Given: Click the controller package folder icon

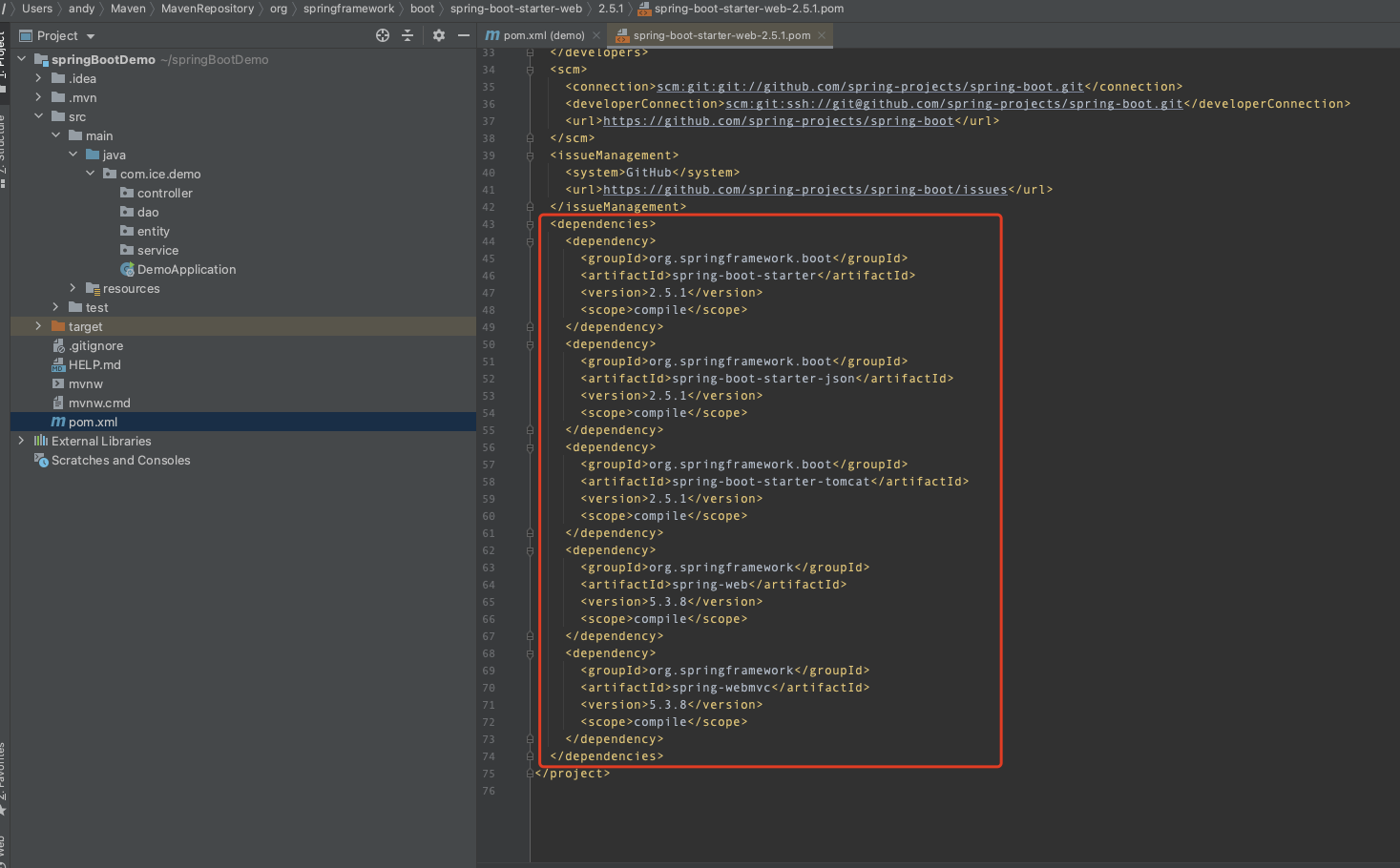Looking at the screenshot, I should [x=127, y=193].
